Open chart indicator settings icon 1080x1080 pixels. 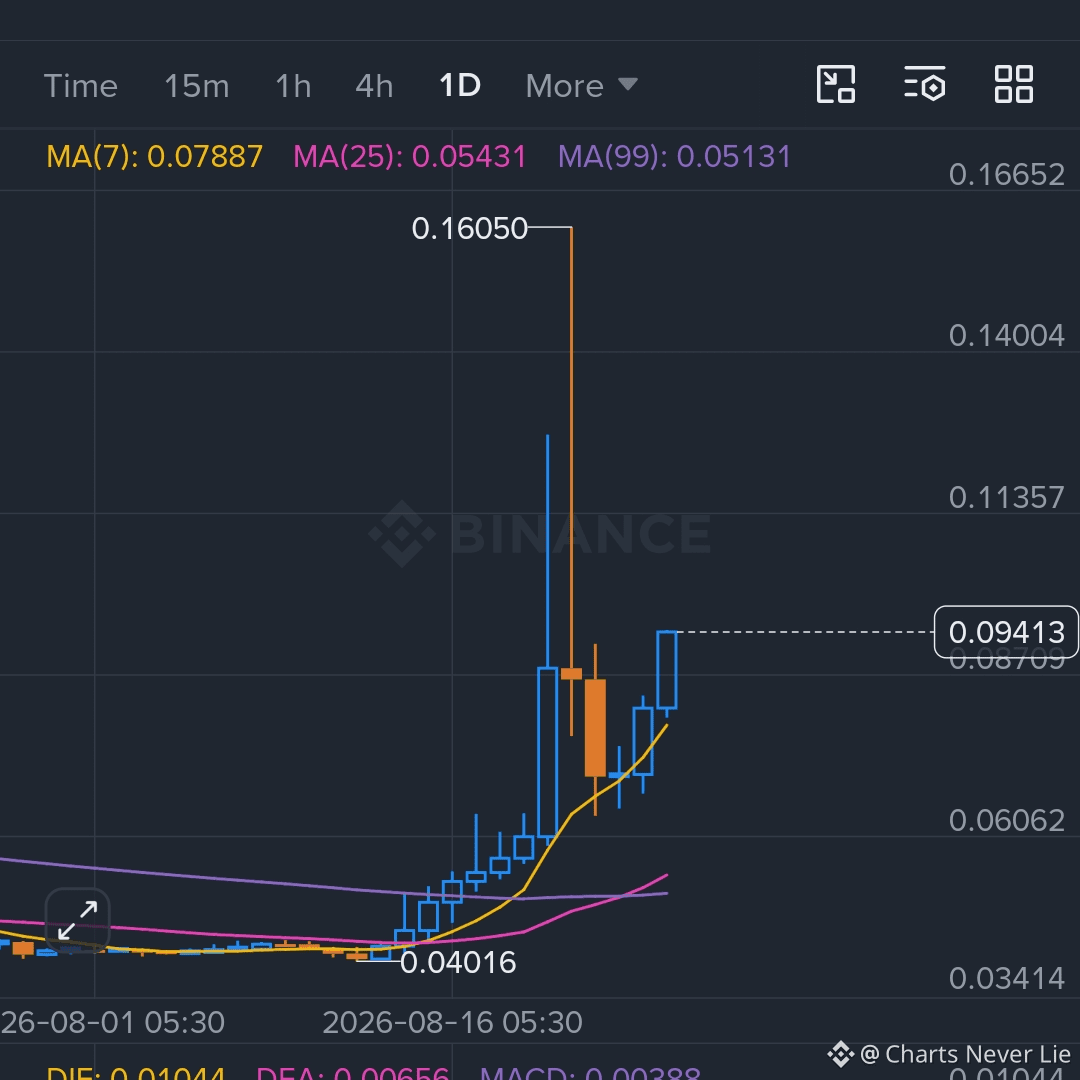(x=924, y=84)
